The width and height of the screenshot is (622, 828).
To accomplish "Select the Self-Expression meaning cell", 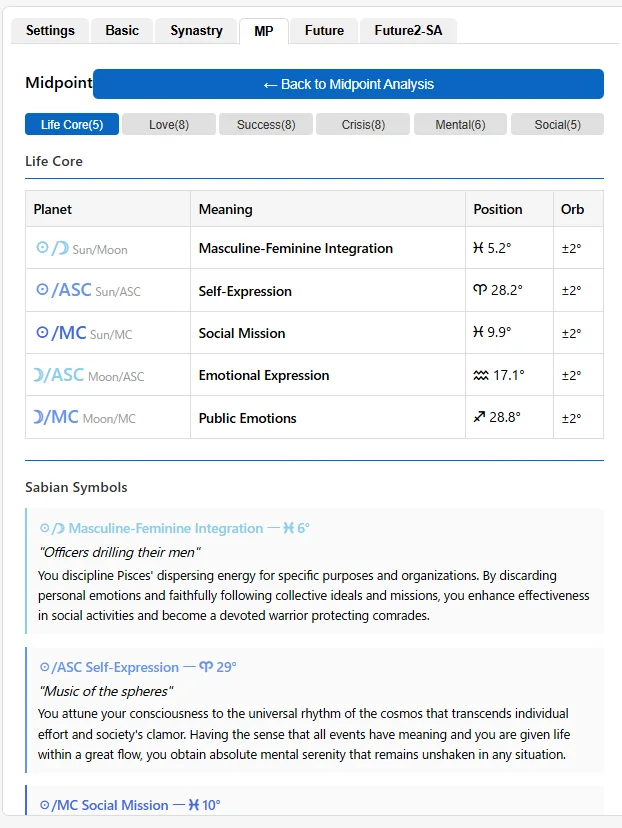I will pos(328,290).
